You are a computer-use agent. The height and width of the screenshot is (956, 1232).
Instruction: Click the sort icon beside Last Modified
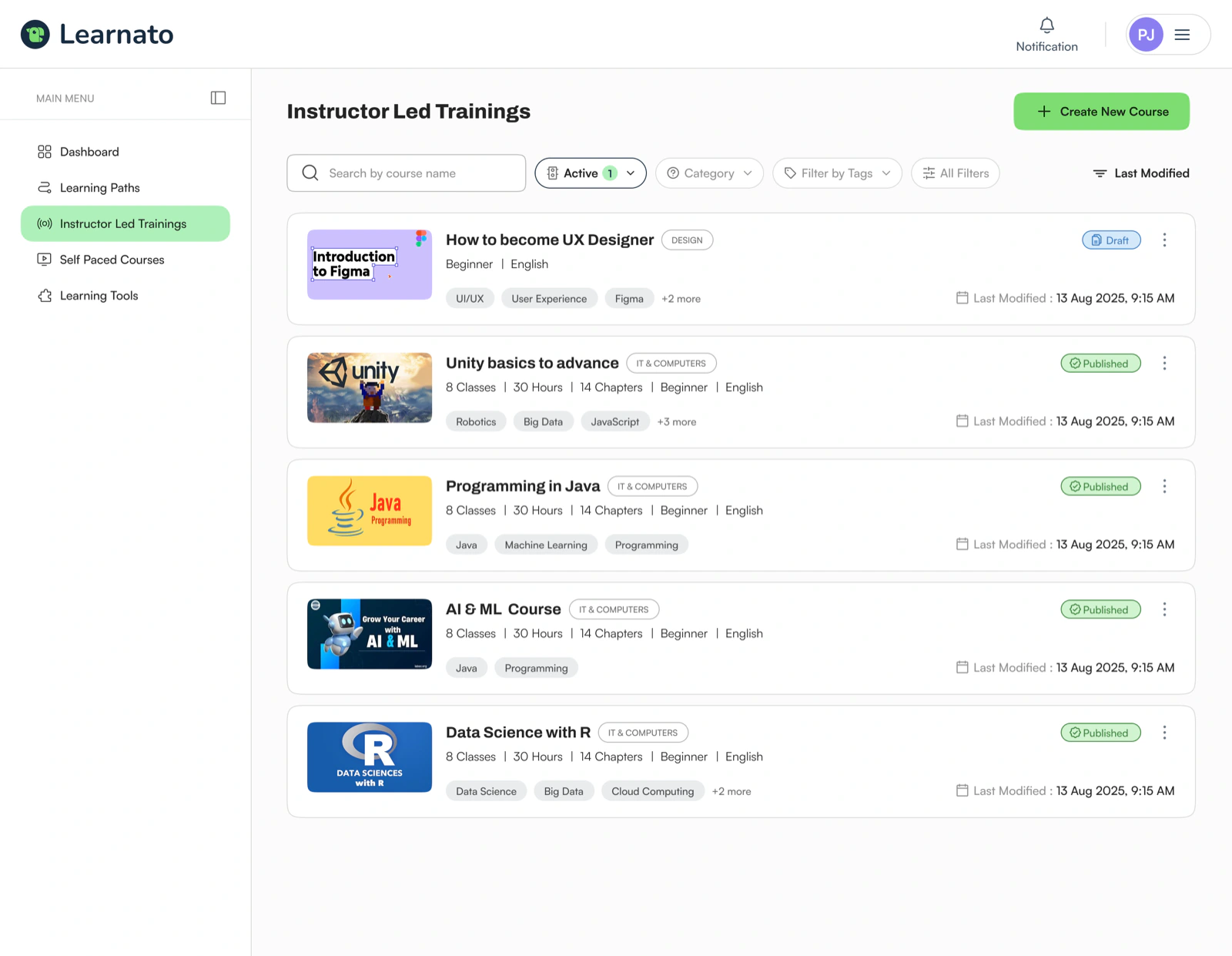click(x=1100, y=173)
